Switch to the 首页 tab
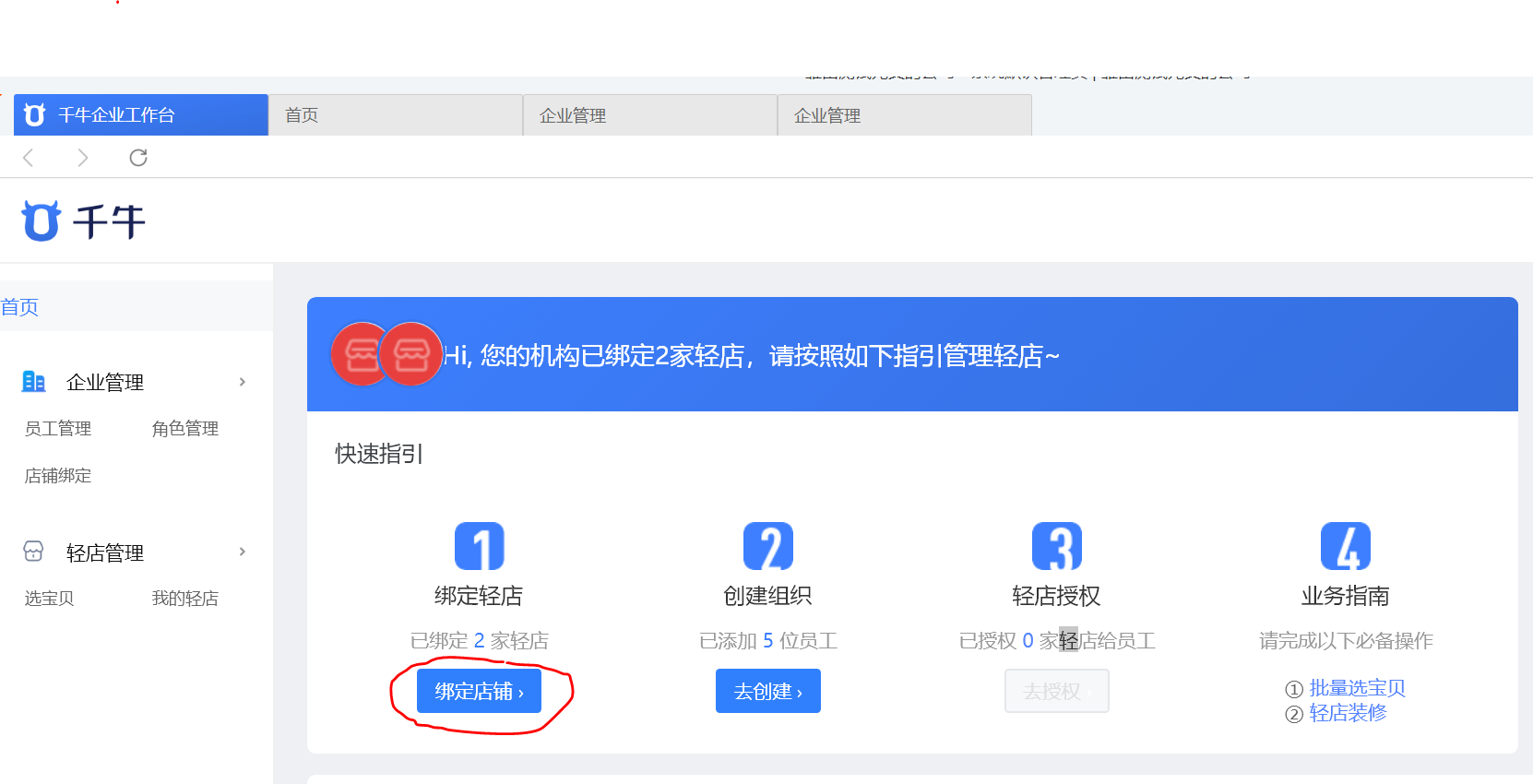1533x784 pixels. pyautogui.click(x=395, y=115)
